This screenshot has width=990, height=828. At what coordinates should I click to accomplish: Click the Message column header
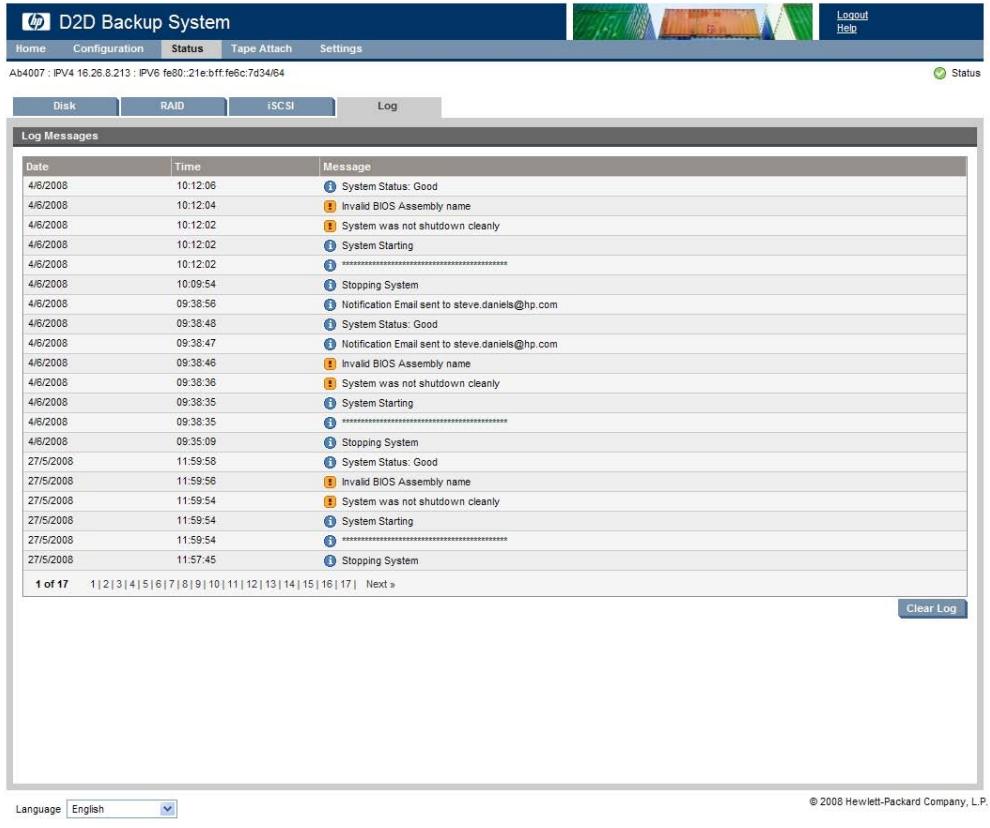(x=643, y=167)
